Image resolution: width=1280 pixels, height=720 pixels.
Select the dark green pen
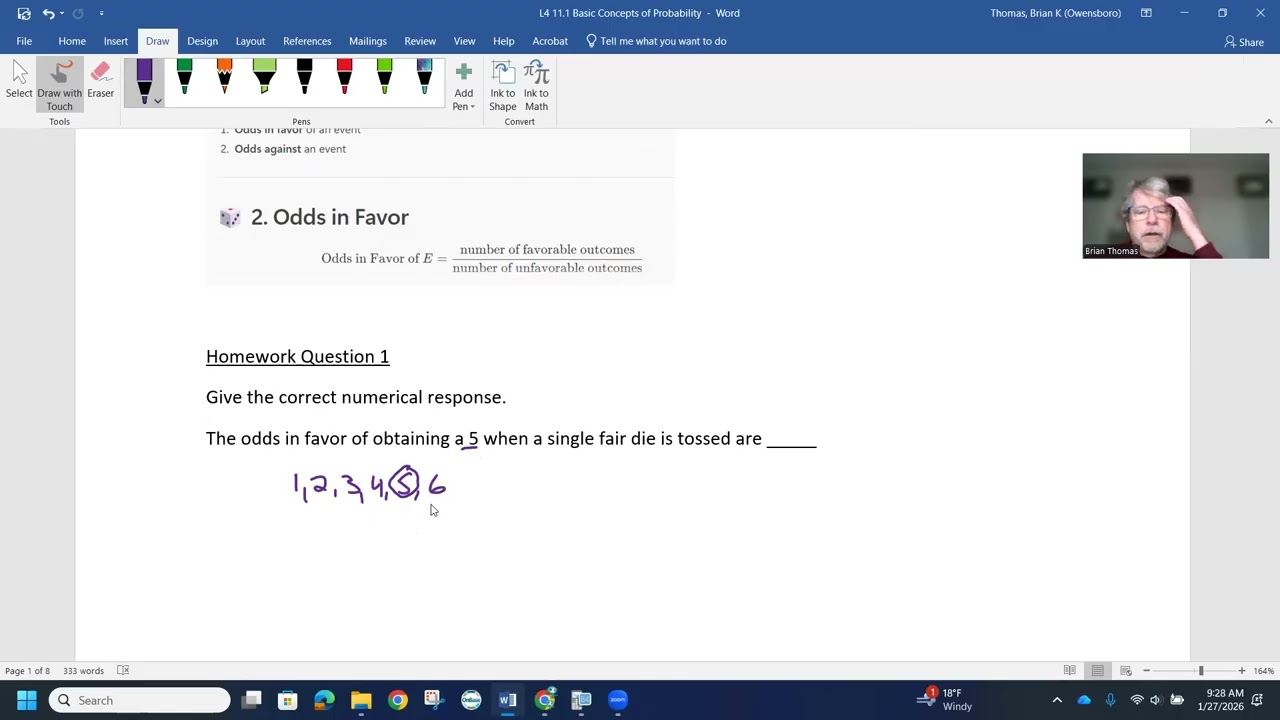(x=184, y=78)
